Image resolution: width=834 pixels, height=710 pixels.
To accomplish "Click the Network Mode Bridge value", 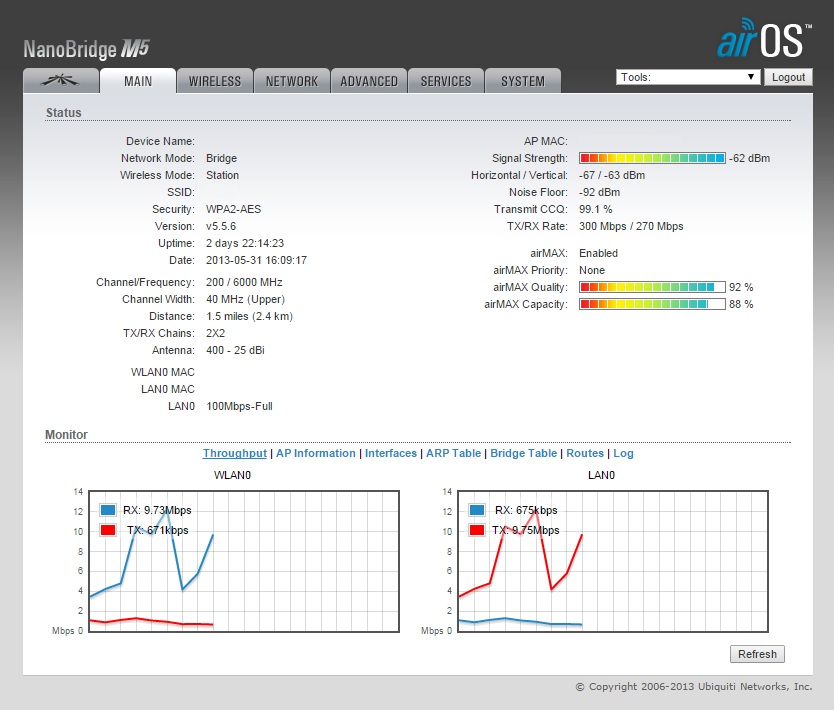I will pos(221,158).
